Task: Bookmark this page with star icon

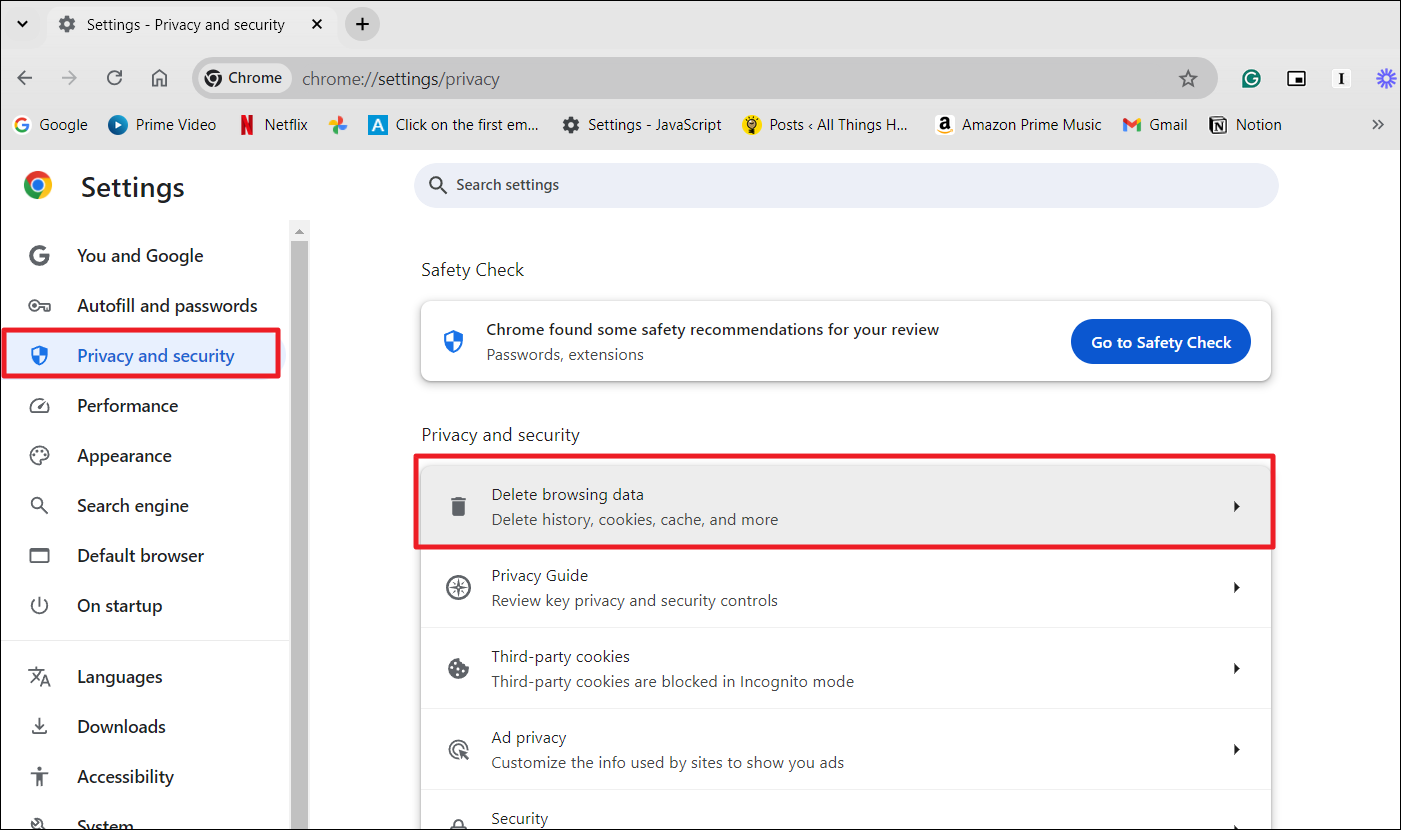Action: coord(1187,78)
